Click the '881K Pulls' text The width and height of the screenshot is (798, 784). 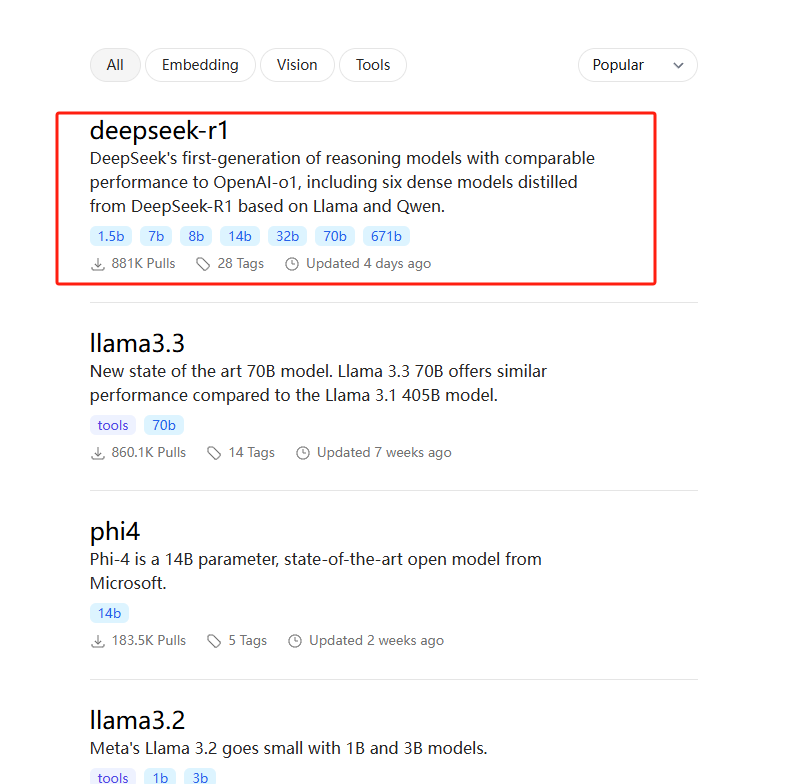pyautogui.click(x=144, y=264)
